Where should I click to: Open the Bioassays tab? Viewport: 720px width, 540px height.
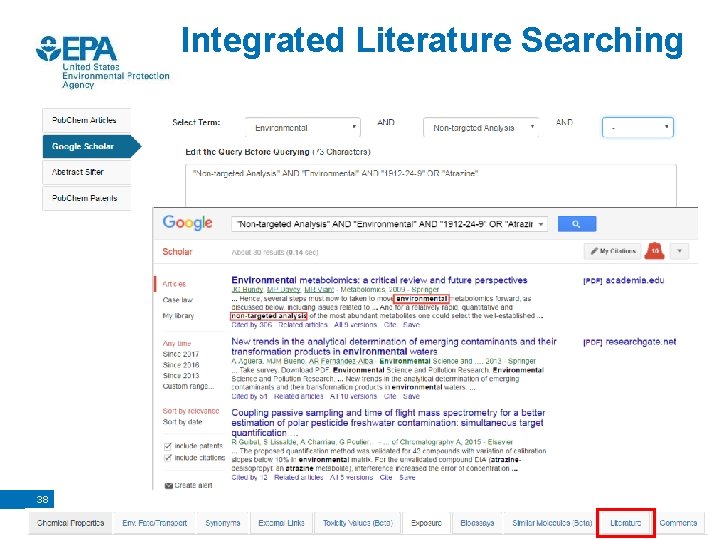coord(477,523)
